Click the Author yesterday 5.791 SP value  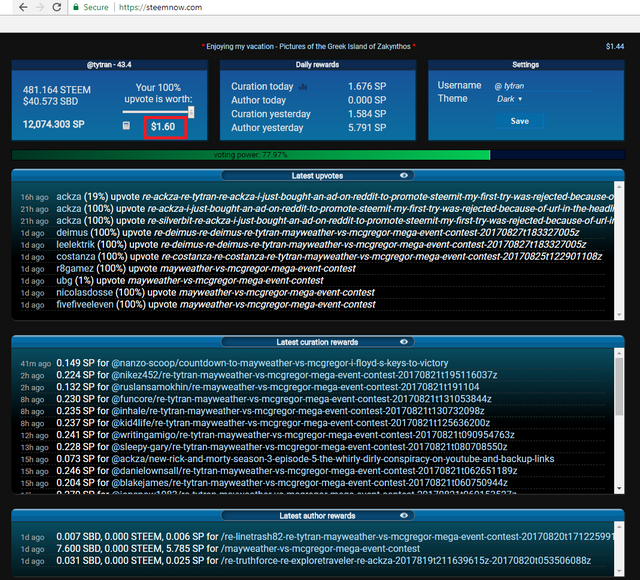[x=367, y=127]
